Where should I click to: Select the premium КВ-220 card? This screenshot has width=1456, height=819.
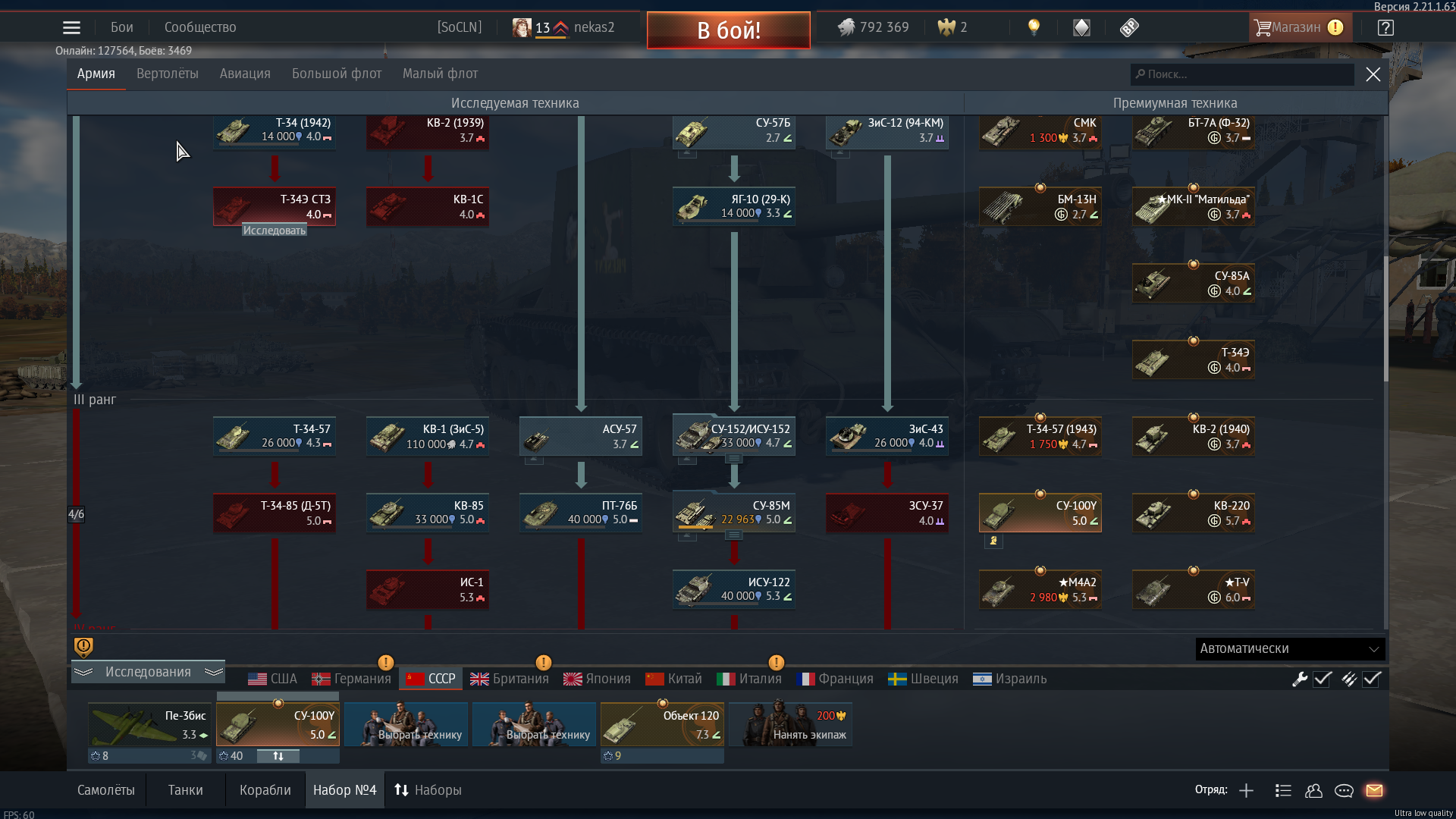coord(1194,513)
